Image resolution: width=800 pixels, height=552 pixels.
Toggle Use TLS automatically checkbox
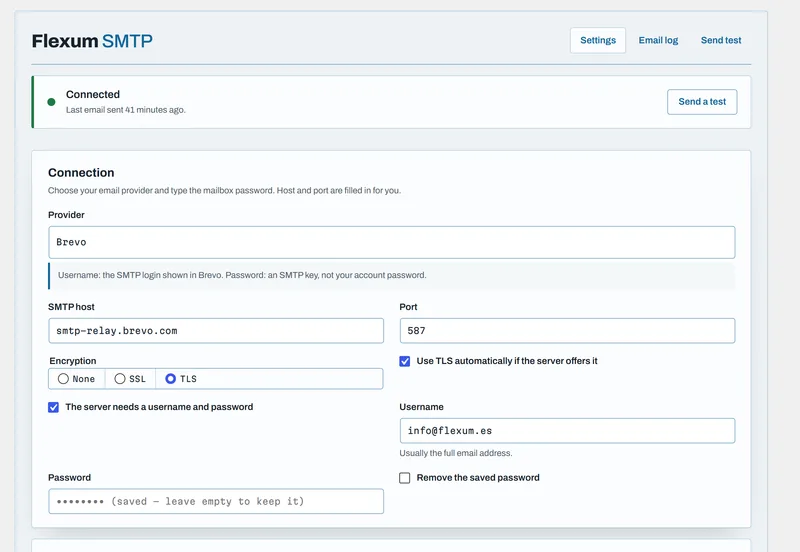(x=405, y=361)
